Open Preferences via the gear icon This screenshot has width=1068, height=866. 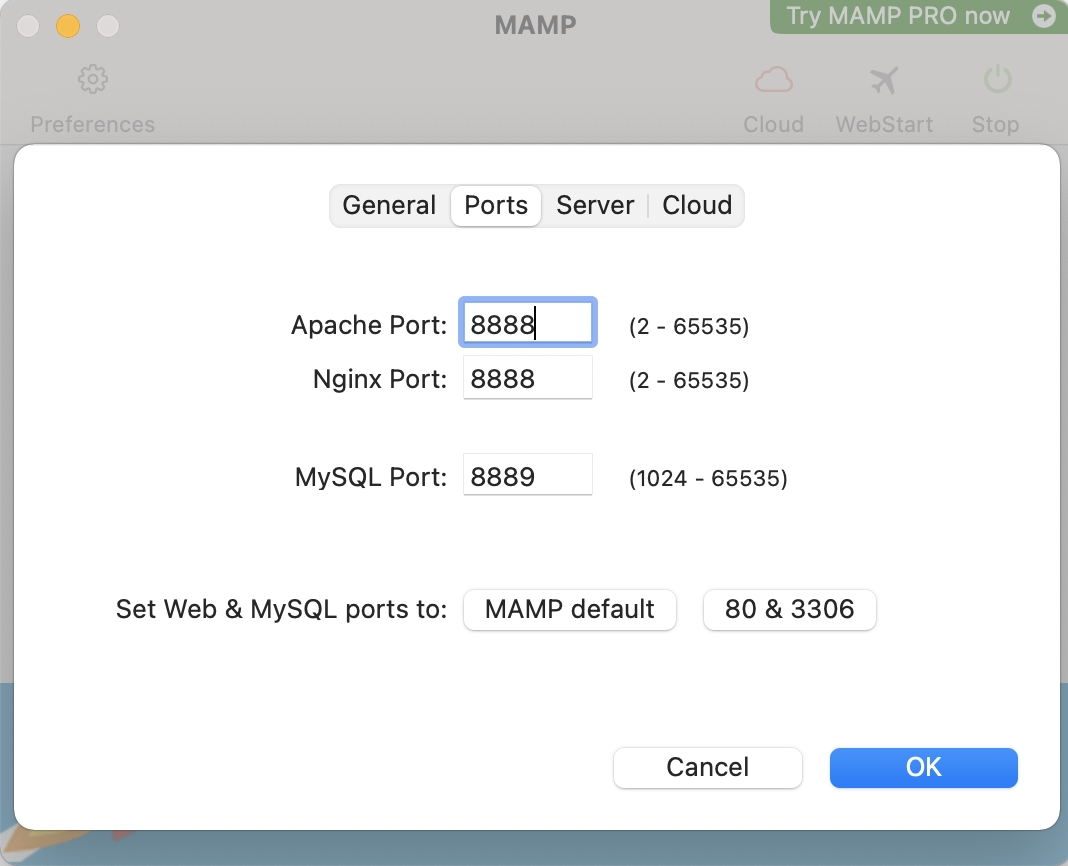pyautogui.click(x=93, y=80)
